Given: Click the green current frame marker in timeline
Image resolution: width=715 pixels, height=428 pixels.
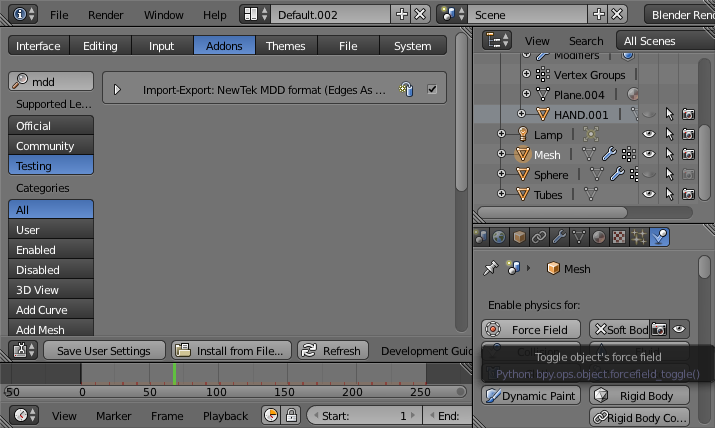Looking at the screenshot, I should [x=174, y=374].
